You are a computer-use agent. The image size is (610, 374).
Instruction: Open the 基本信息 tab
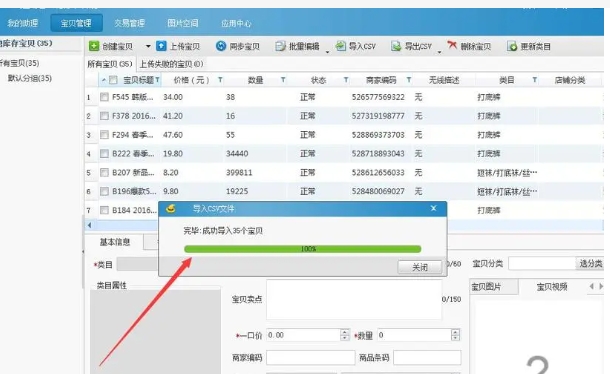pyautogui.click(x=114, y=242)
